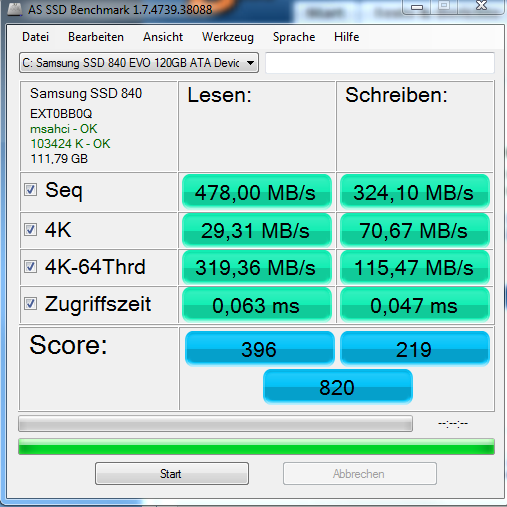This screenshot has width=507, height=507.
Task: Uncheck the Seq test checkbox
Action: [30, 190]
